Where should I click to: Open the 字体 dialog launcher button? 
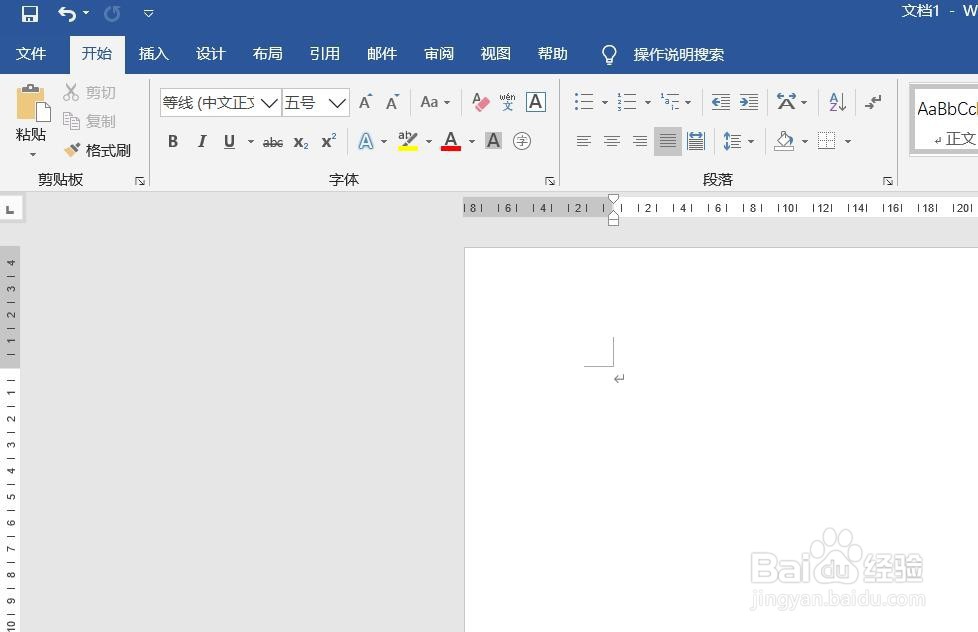(550, 180)
